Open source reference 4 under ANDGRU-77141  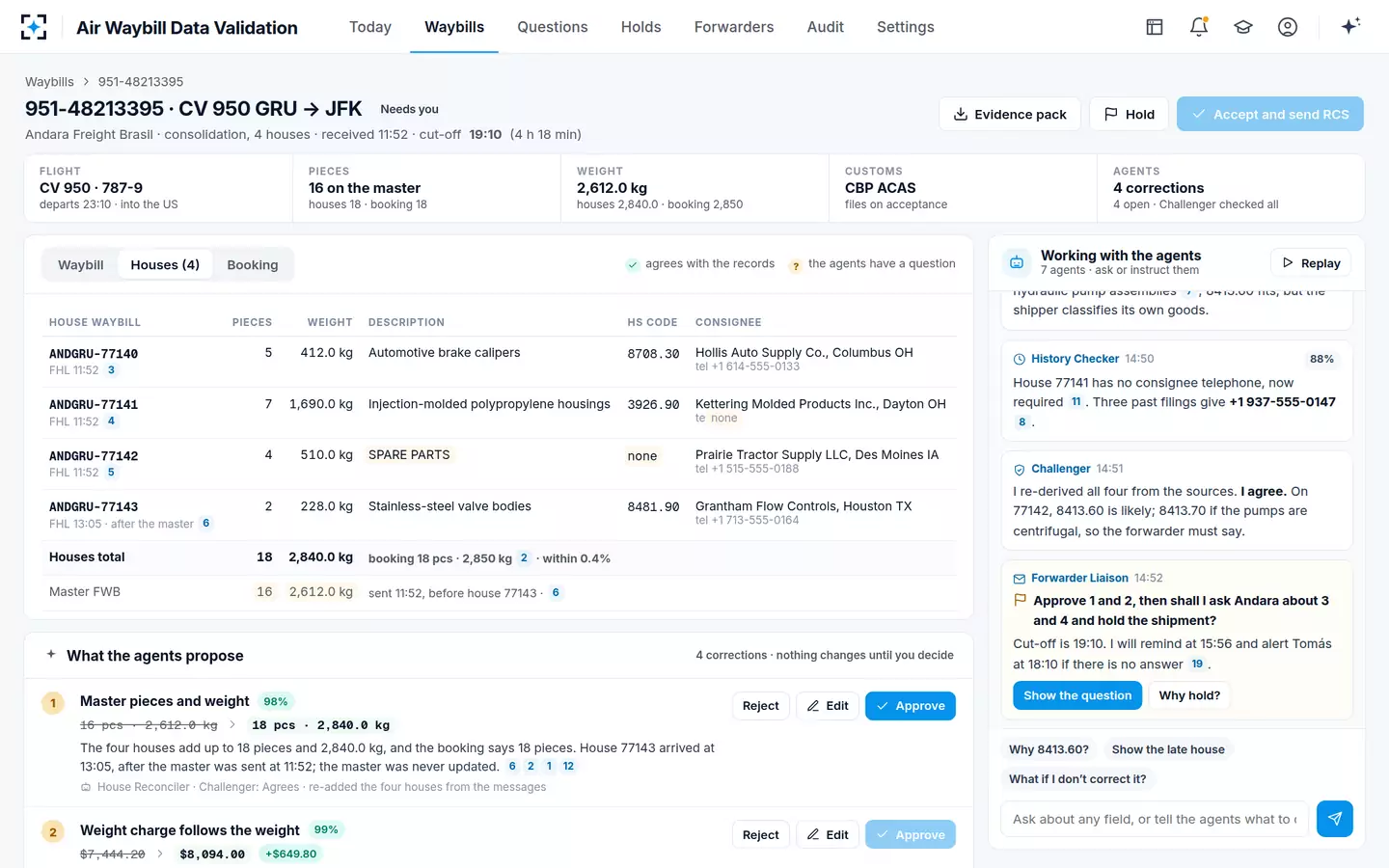[111, 421]
